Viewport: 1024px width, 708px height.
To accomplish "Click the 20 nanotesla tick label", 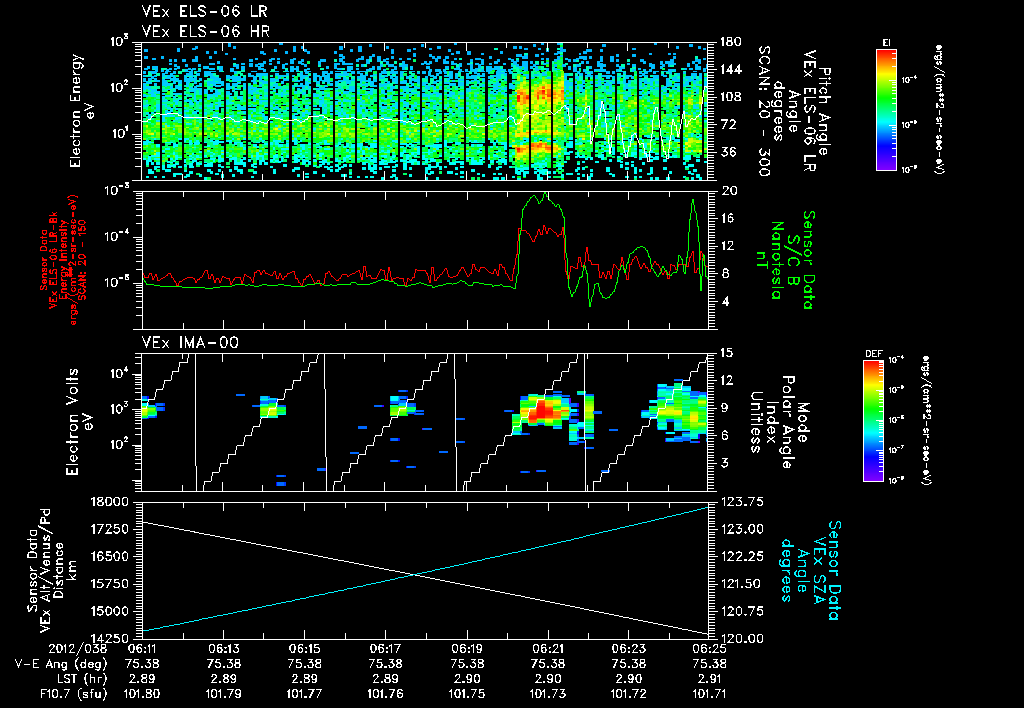I will [729, 191].
